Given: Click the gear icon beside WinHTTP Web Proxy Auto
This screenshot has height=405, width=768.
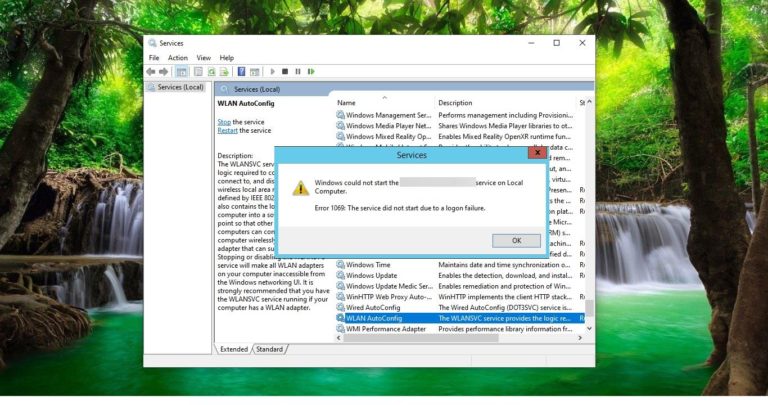Looking at the screenshot, I should 340,297.
